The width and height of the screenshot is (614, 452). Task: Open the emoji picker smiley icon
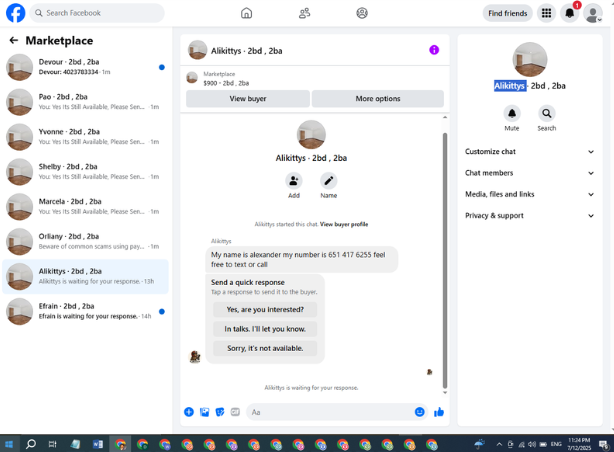click(419, 412)
